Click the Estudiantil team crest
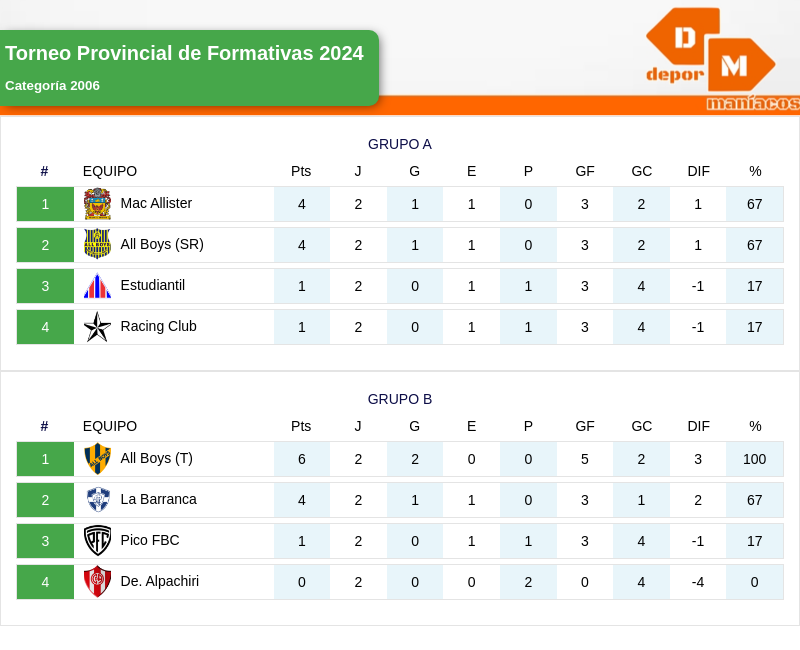The image size is (800, 650). (97, 286)
